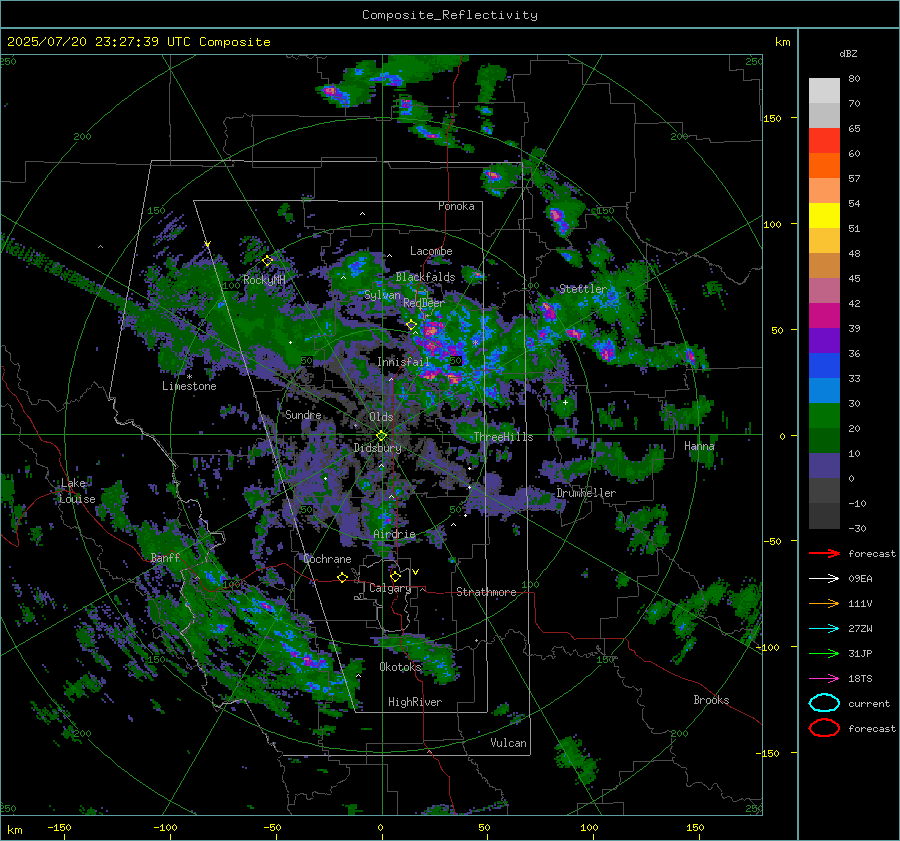Select the radar-site diamond at Didsbury center

(x=382, y=436)
